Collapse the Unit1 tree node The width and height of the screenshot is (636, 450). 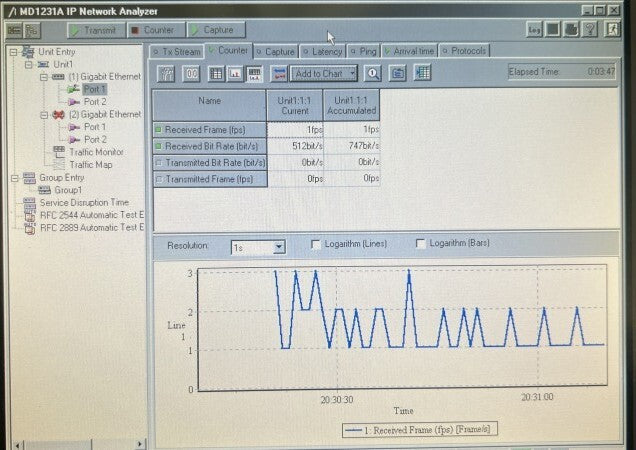(28, 65)
